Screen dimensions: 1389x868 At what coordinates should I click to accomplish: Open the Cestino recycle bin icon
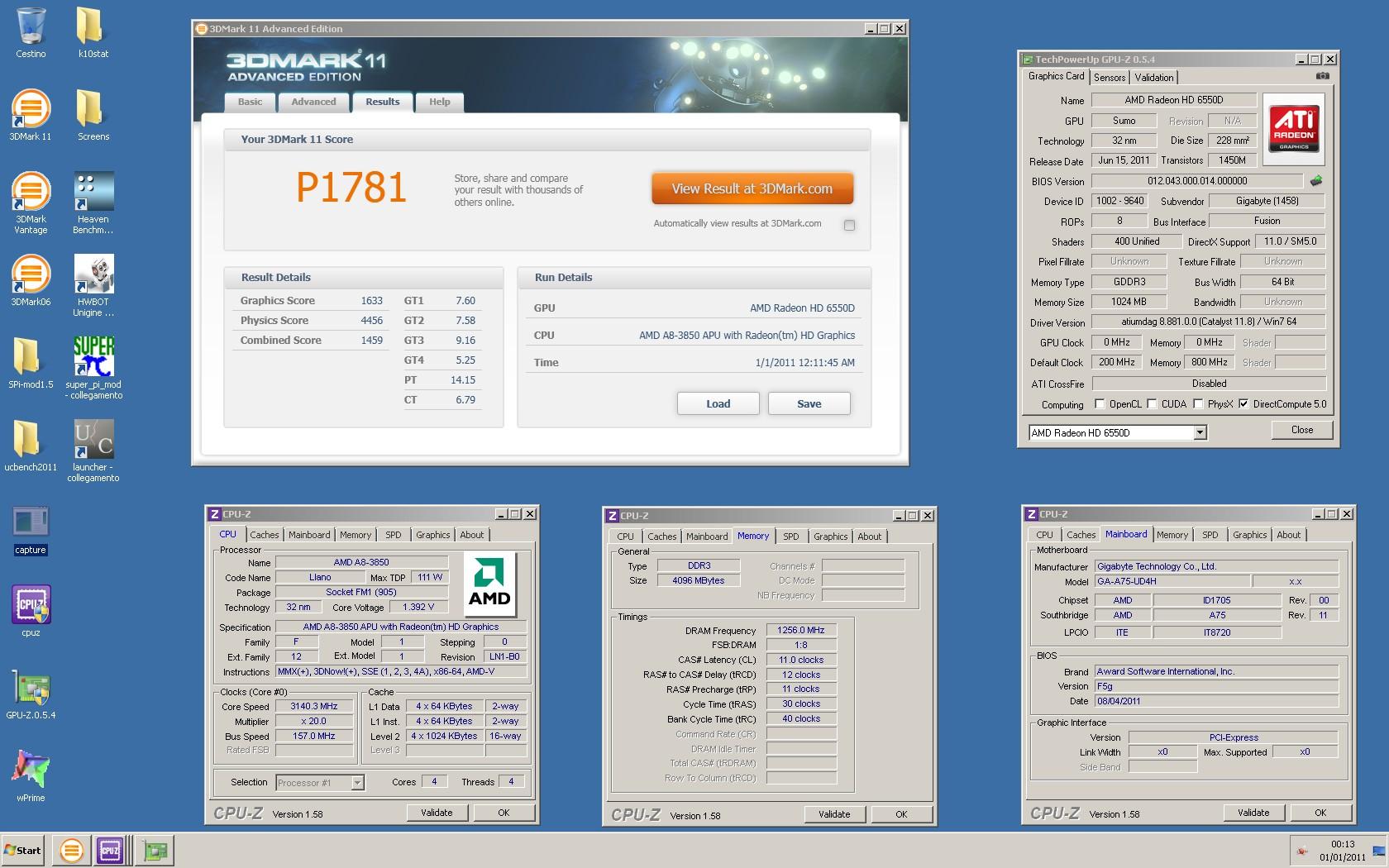31,33
